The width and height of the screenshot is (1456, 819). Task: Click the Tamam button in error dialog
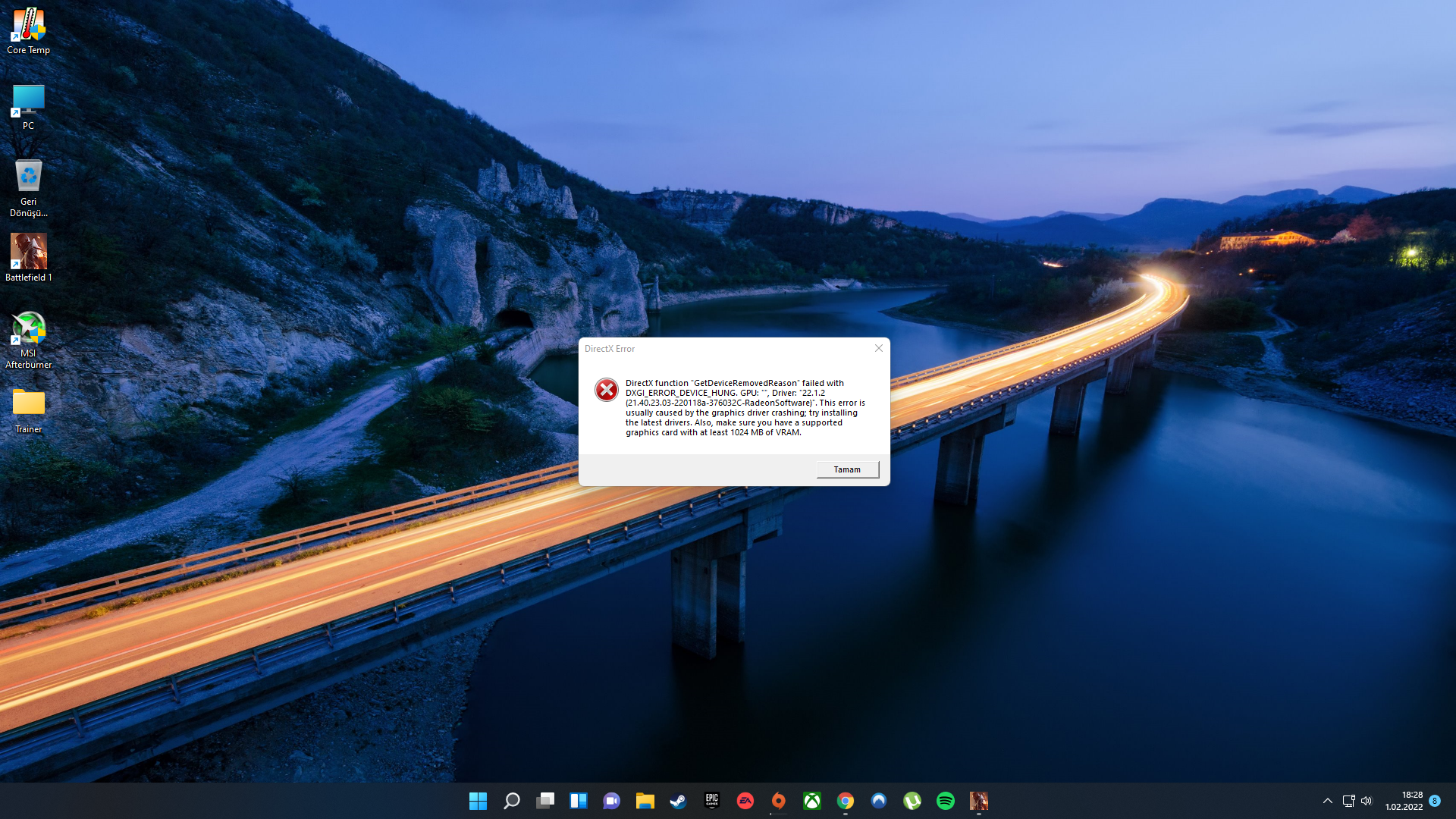[847, 469]
